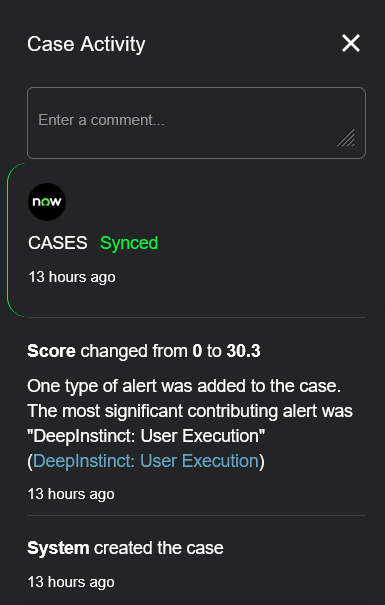
Task: Click 'The most significant contributing alert' line
Action: pyautogui.click(x=190, y=411)
